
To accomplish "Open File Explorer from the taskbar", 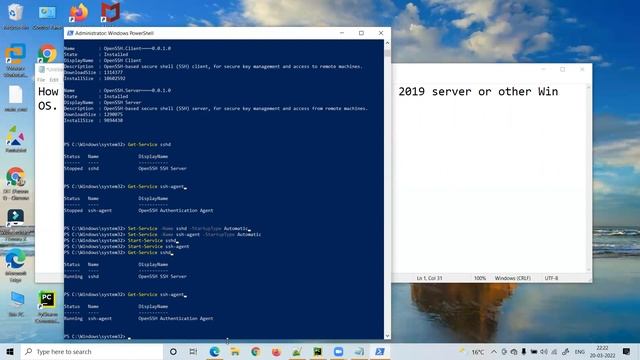I will tap(235, 351).
